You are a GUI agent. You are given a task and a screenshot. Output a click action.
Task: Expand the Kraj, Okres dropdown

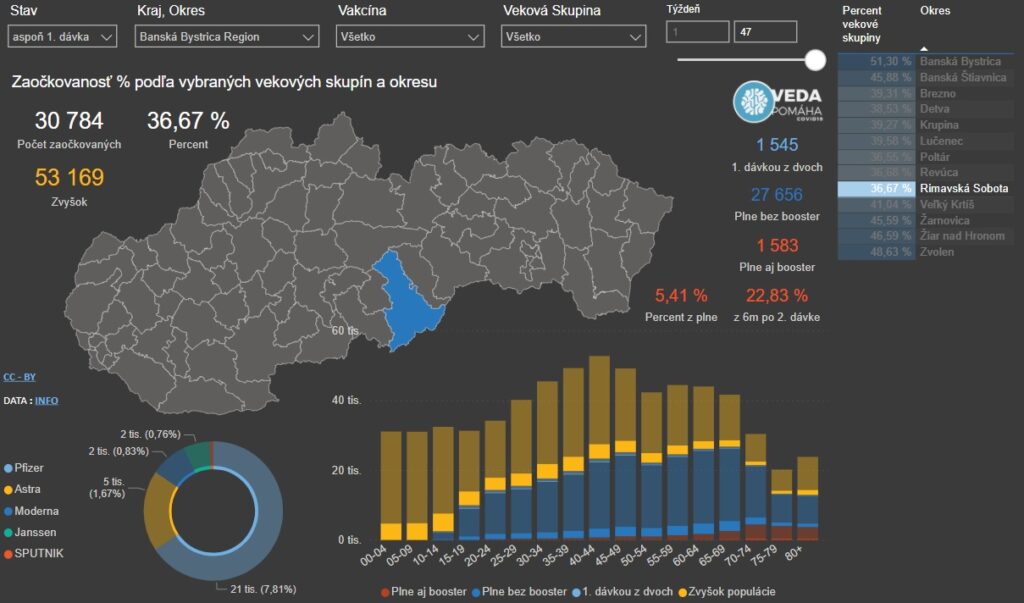point(228,37)
